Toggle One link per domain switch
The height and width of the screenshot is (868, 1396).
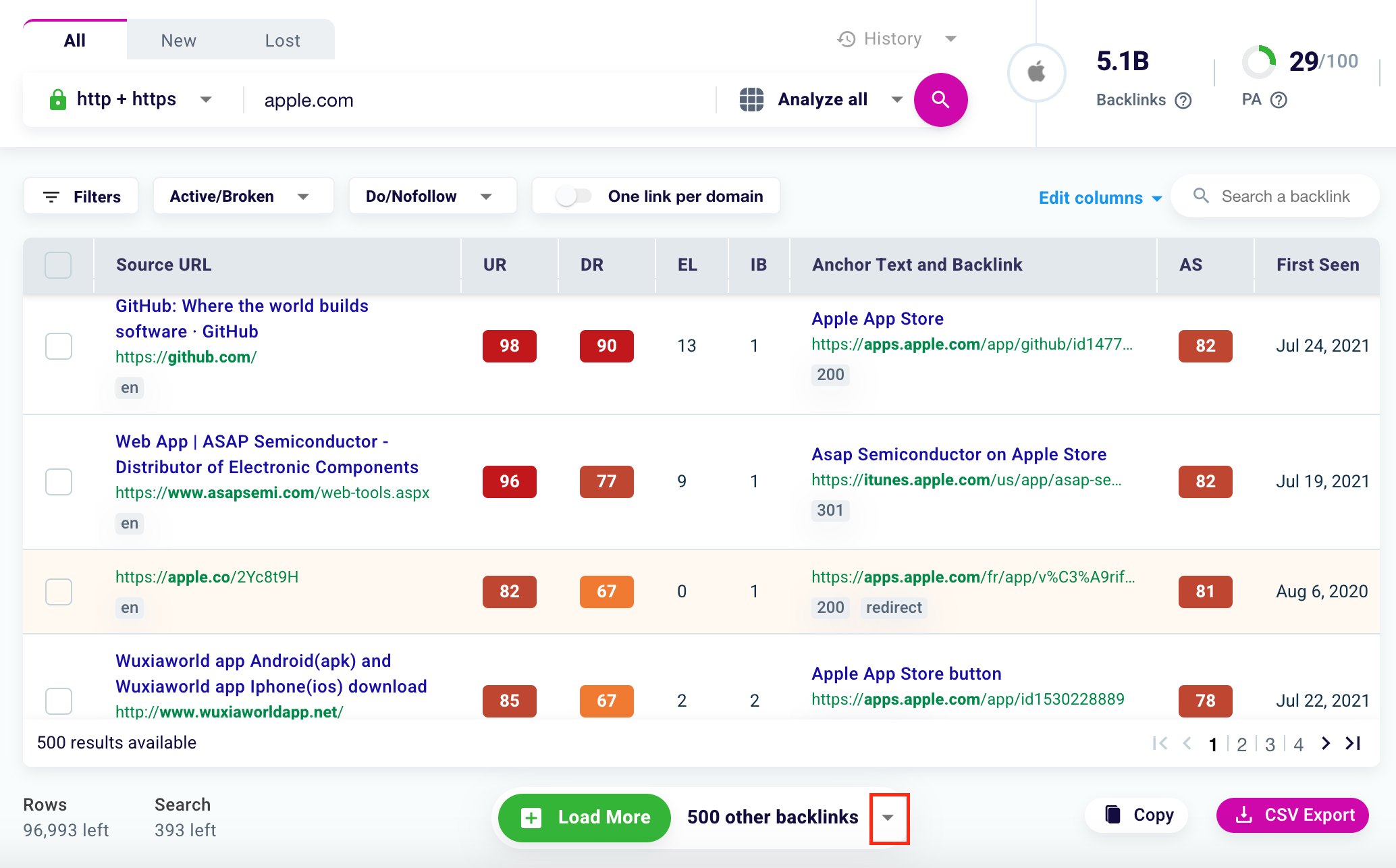573,196
